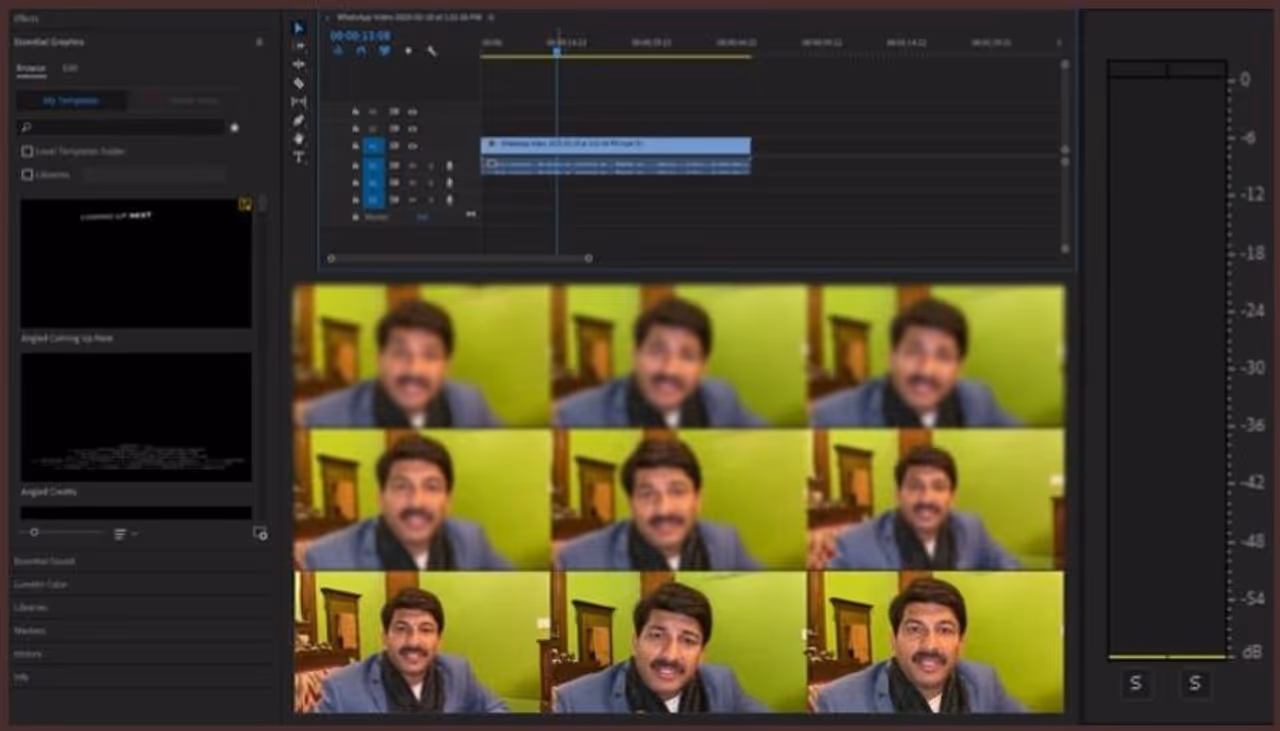
Task: Expand the Essential Sound panel
Action: tap(45, 561)
